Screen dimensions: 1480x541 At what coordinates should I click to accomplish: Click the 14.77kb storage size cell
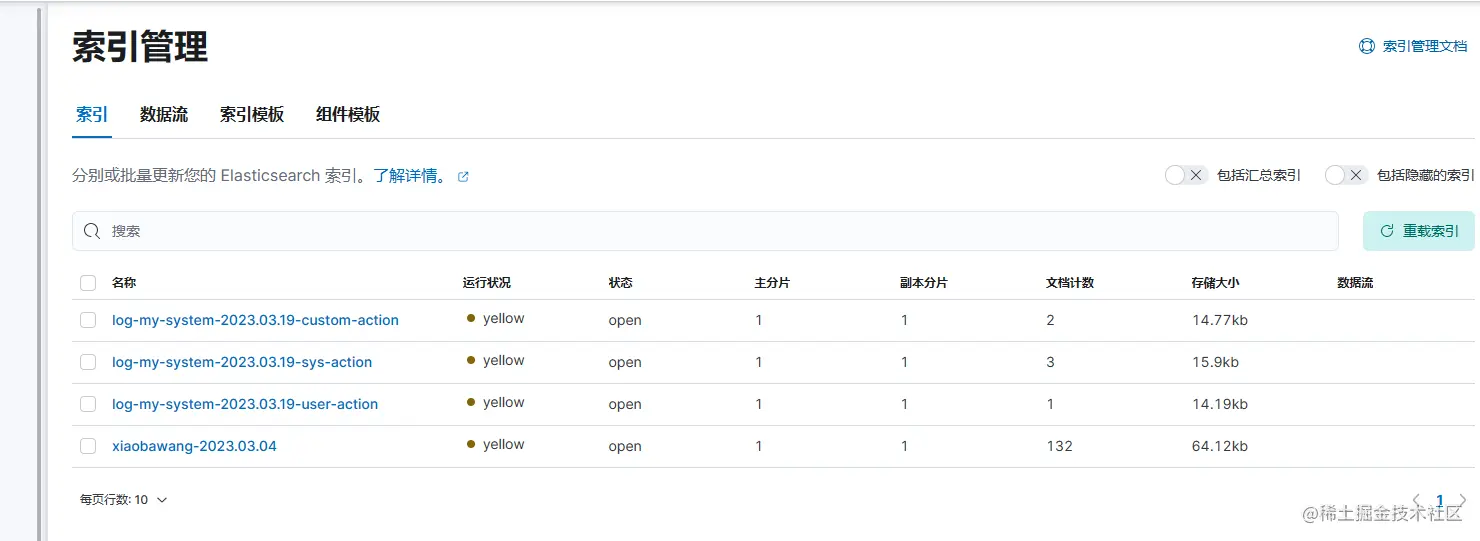(1220, 320)
